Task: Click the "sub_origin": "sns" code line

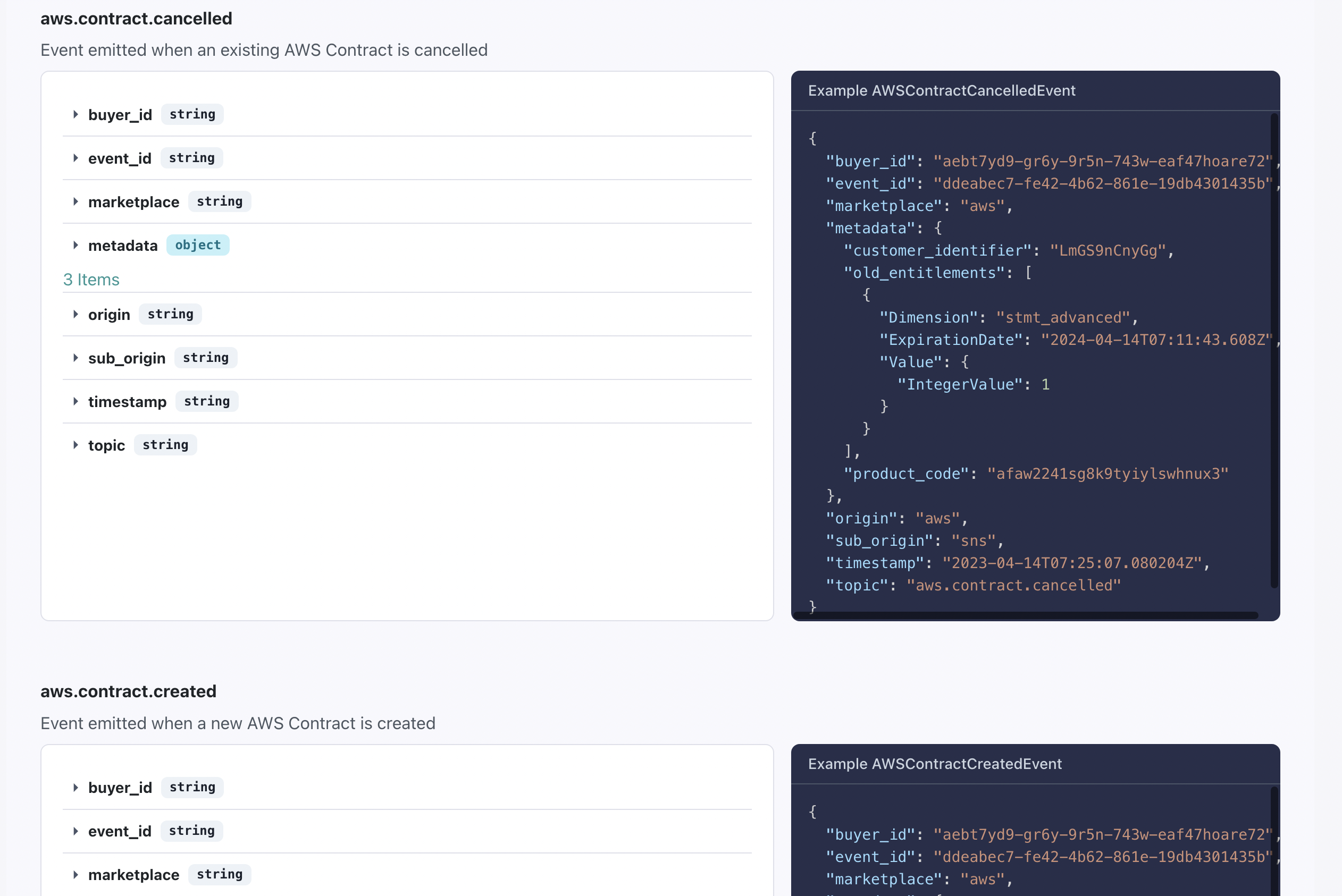Action: click(915, 540)
